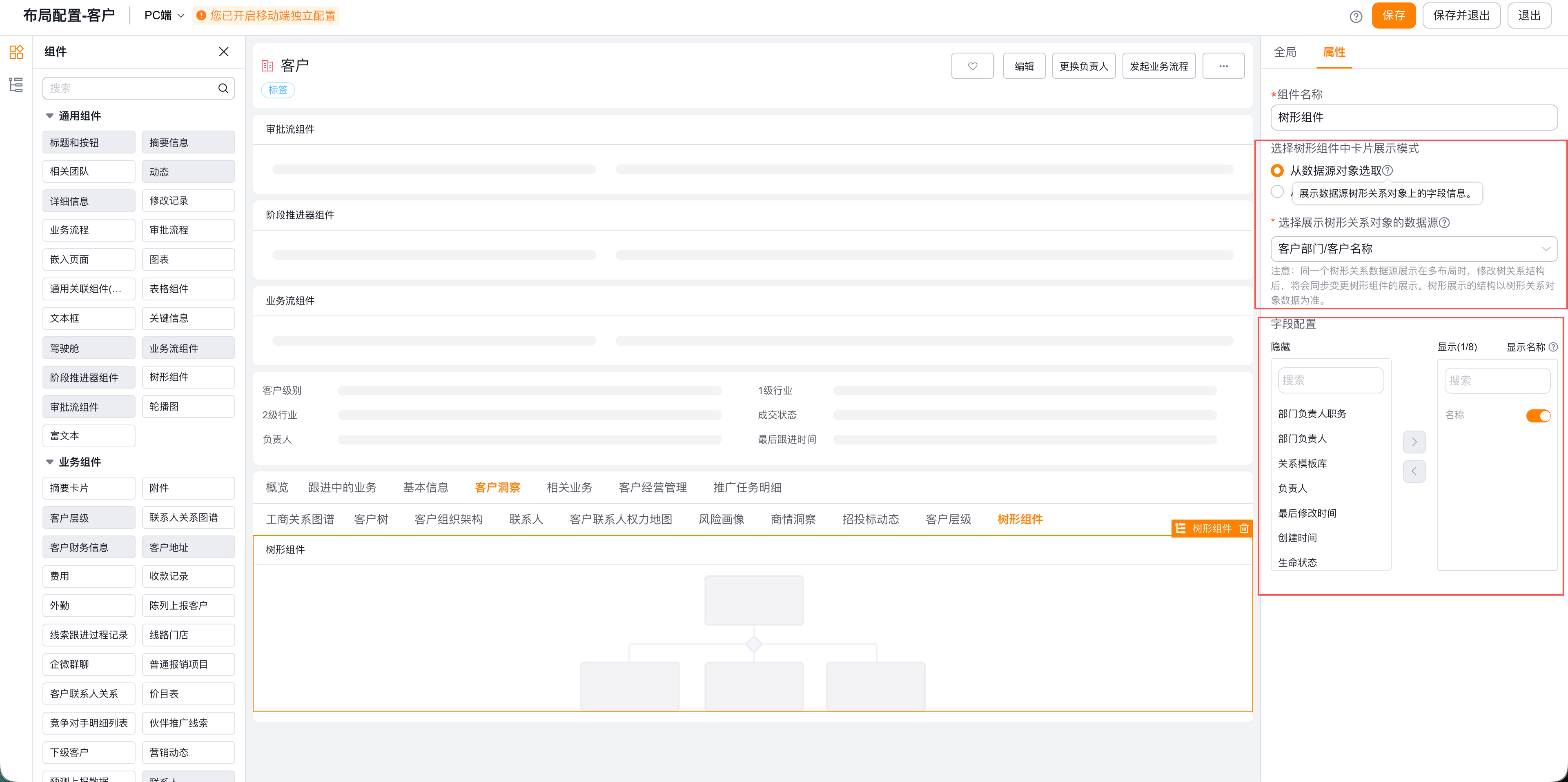The image size is (1568, 782).
Task: Collapse the 业务组件 section
Action: point(49,462)
